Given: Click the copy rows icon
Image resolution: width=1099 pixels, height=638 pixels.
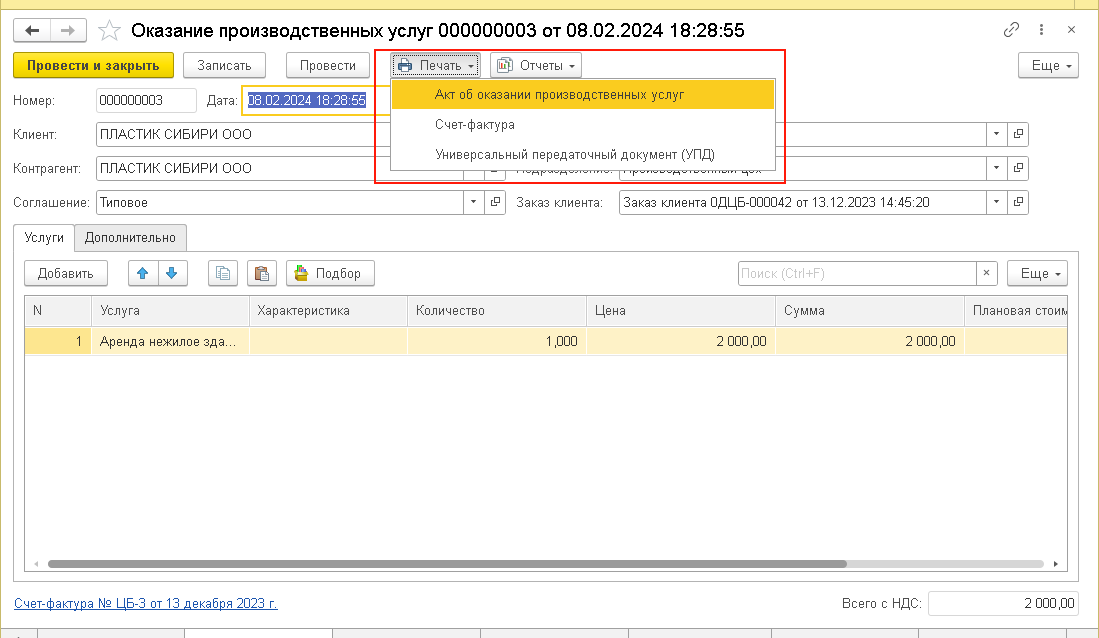Looking at the screenshot, I should [x=224, y=273].
